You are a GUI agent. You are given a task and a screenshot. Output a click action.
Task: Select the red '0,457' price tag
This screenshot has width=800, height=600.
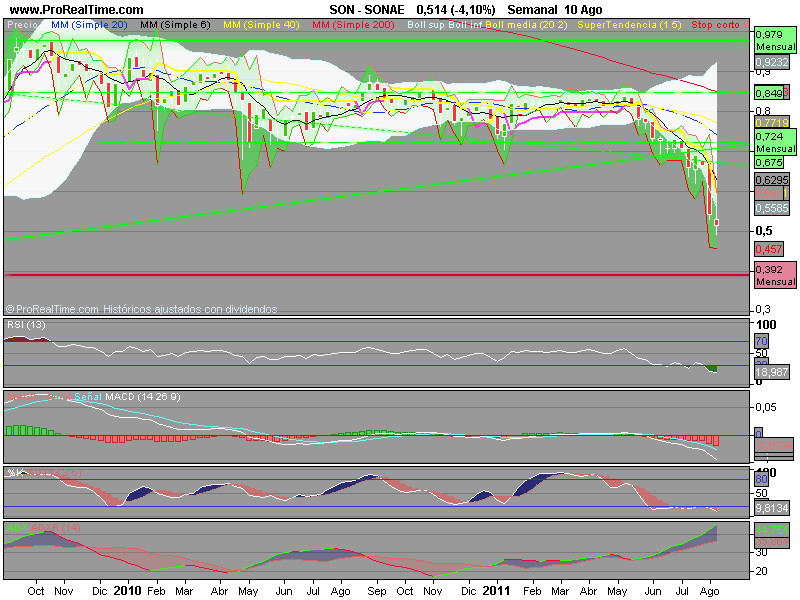pos(769,249)
